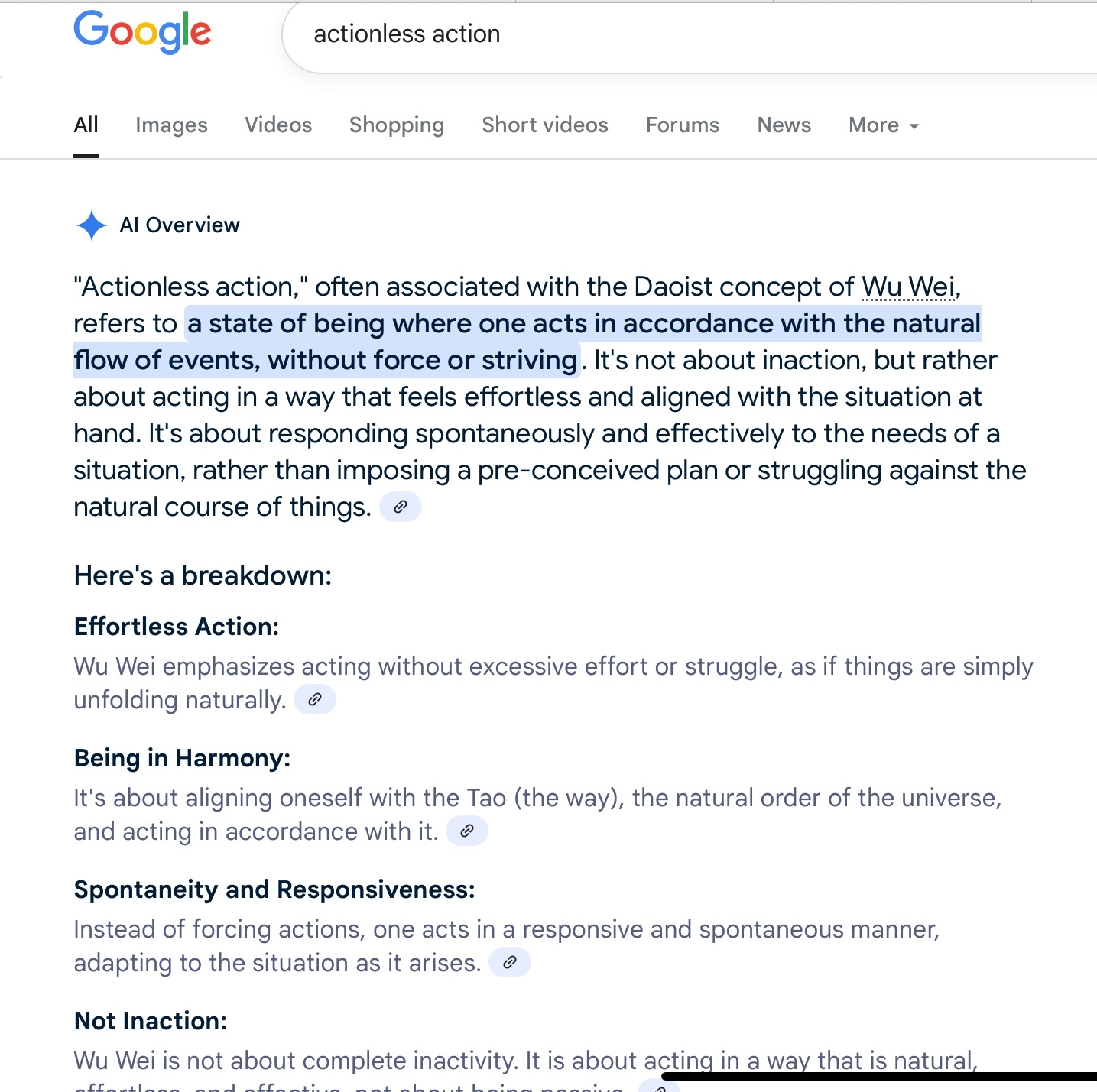1097x1092 pixels.
Task: Go to the Forums tab
Action: (683, 125)
